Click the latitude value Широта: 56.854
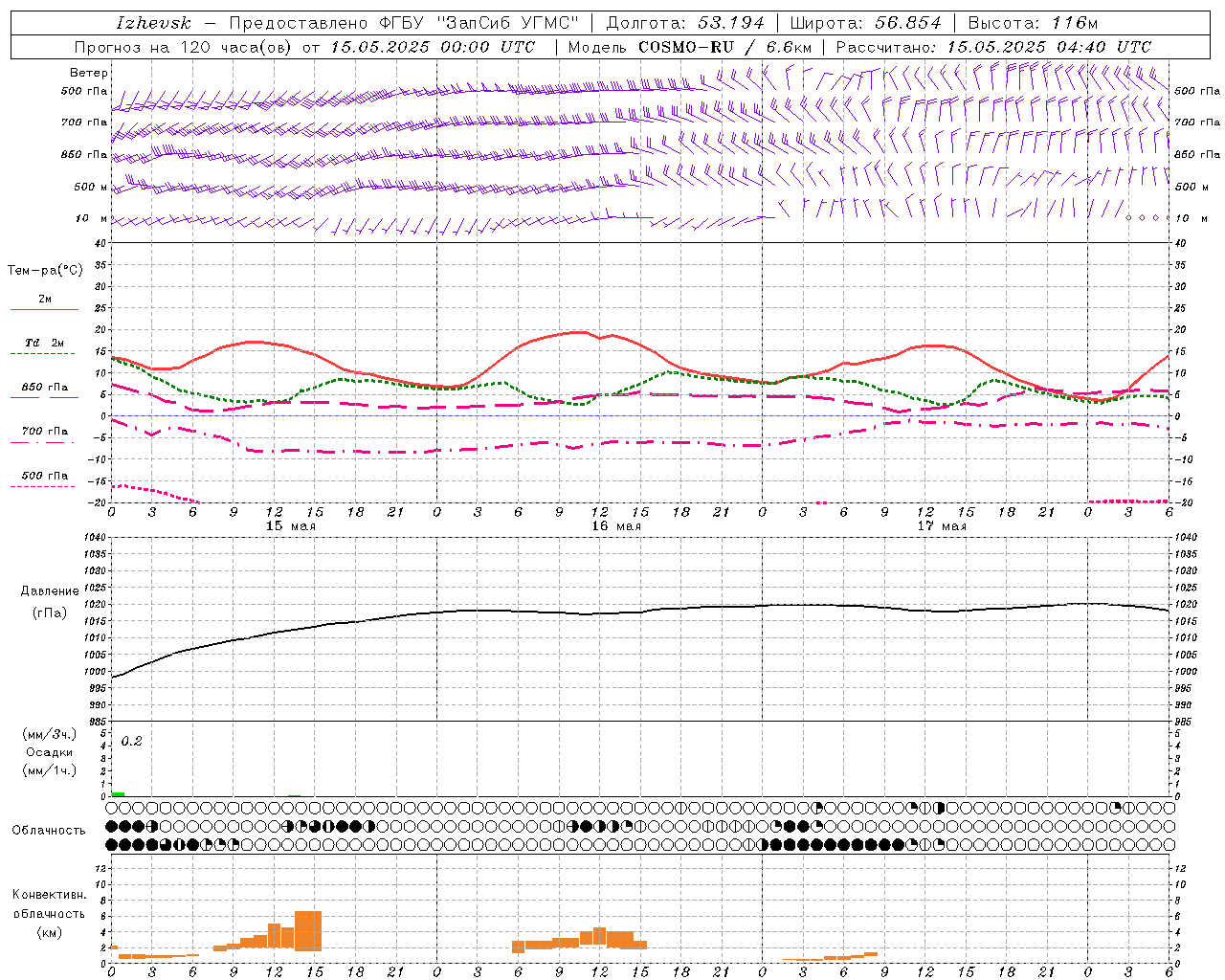This screenshot has width=1225, height=980. click(865, 23)
